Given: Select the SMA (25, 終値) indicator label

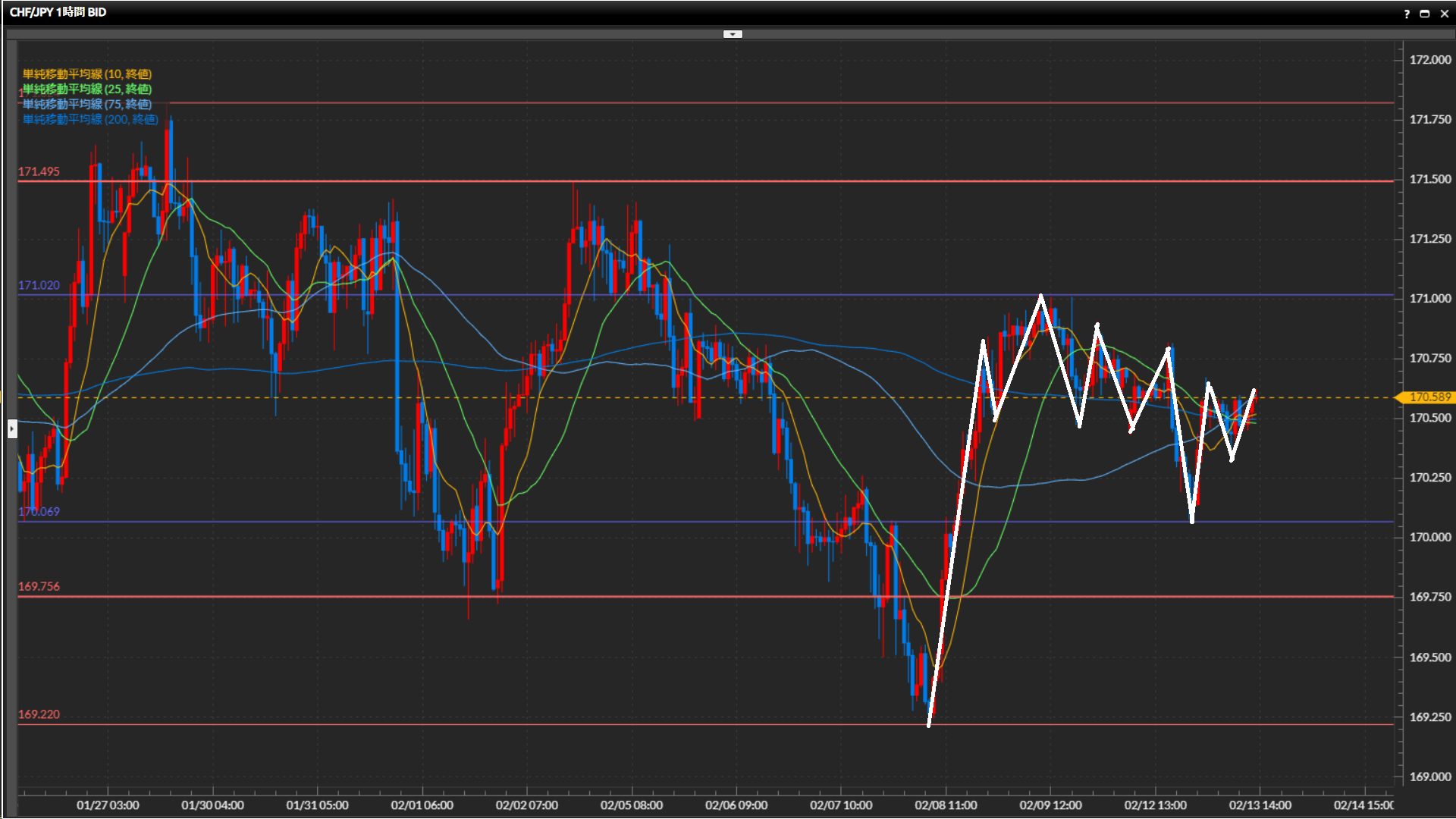Looking at the screenshot, I should (87, 89).
